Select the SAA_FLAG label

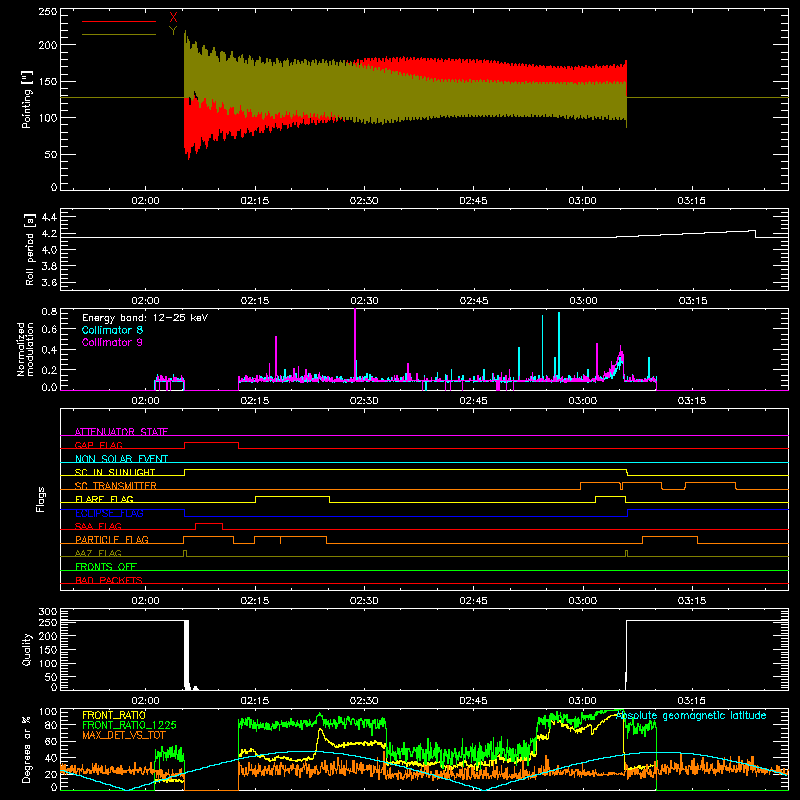tap(98, 526)
